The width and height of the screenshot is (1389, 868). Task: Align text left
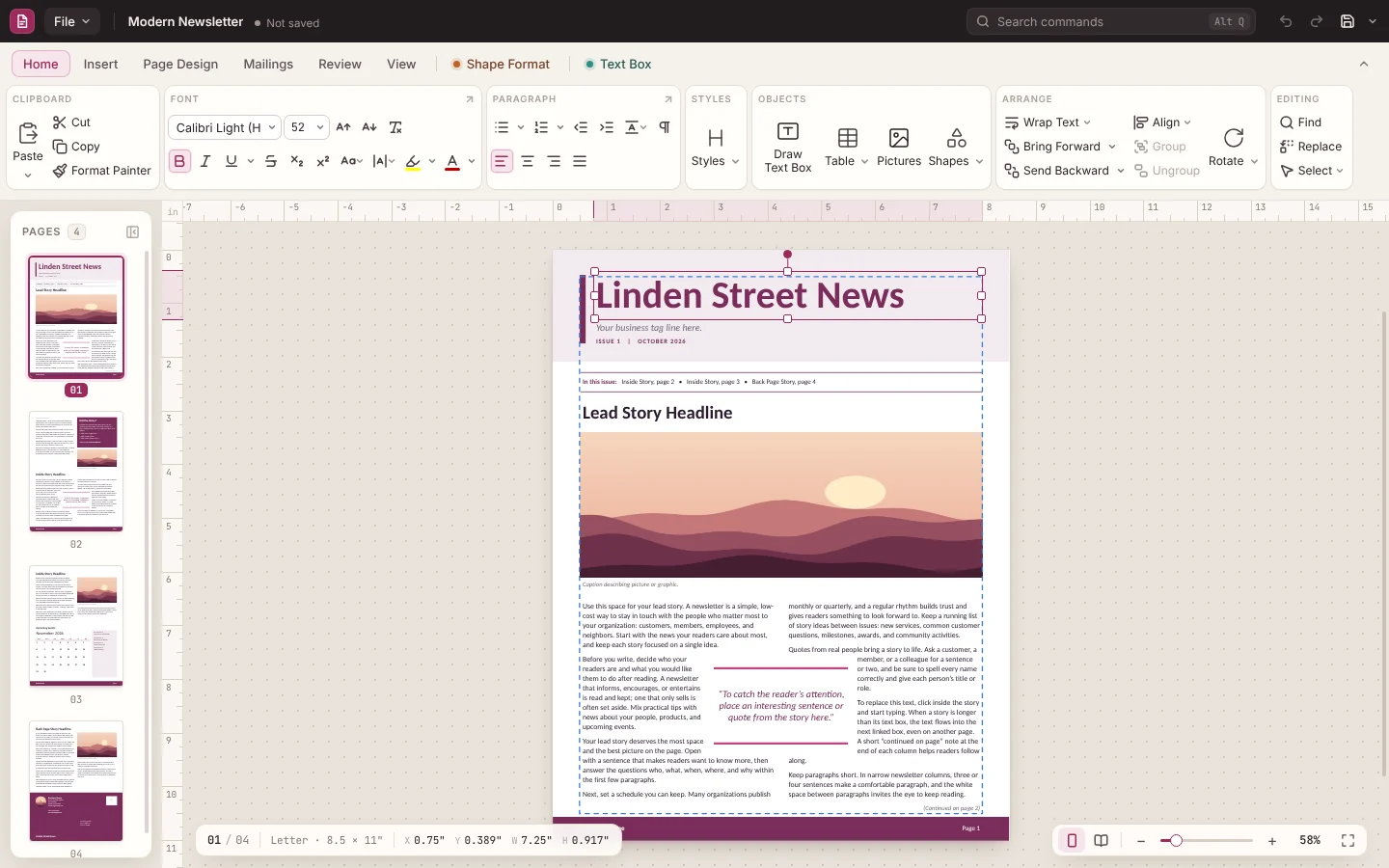502,161
